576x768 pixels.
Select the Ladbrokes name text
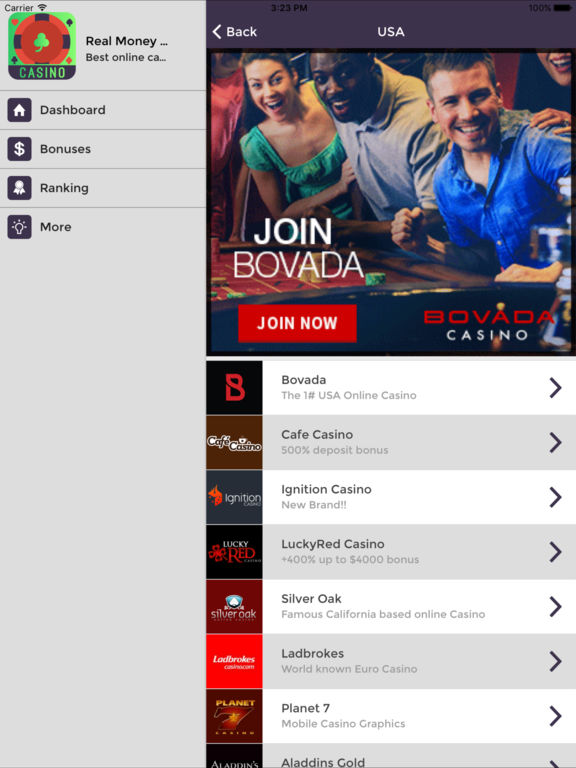point(312,653)
